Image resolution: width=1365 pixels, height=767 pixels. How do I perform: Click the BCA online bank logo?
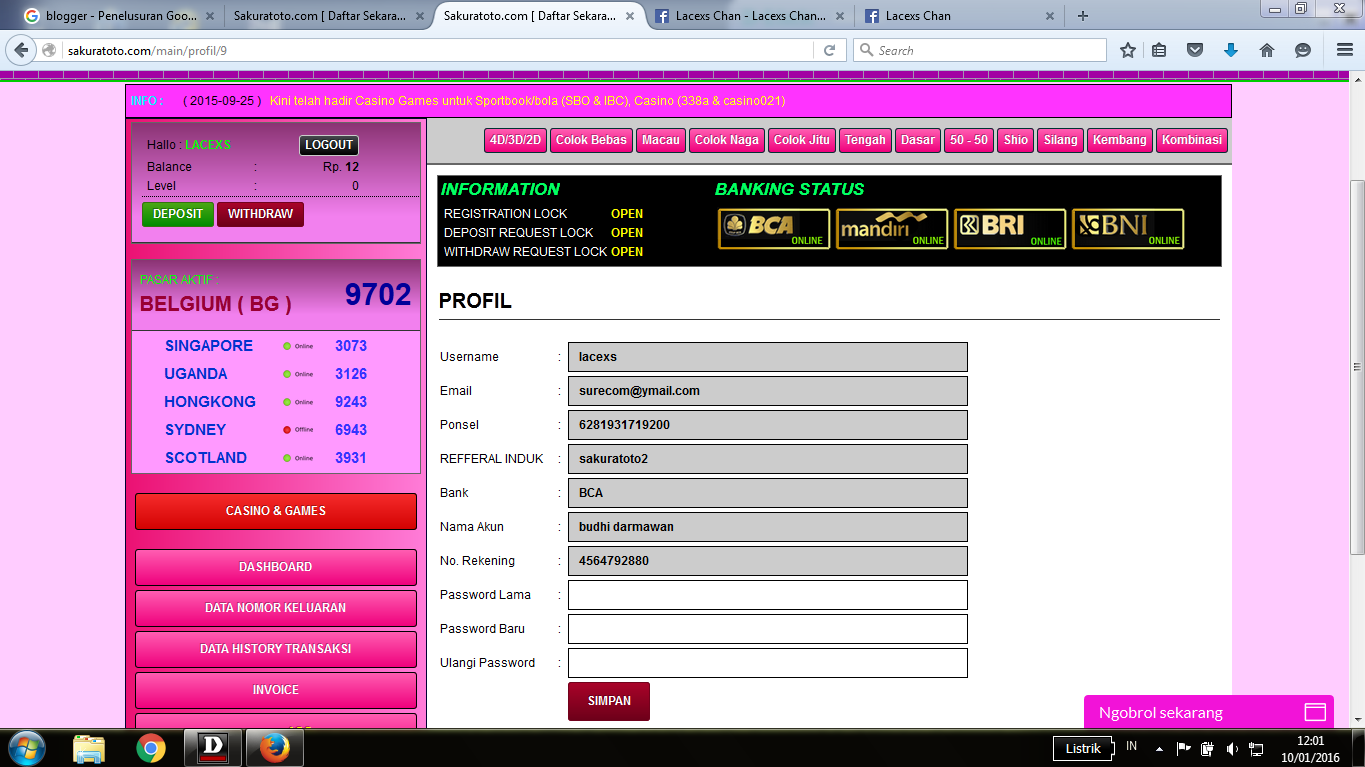[774, 229]
